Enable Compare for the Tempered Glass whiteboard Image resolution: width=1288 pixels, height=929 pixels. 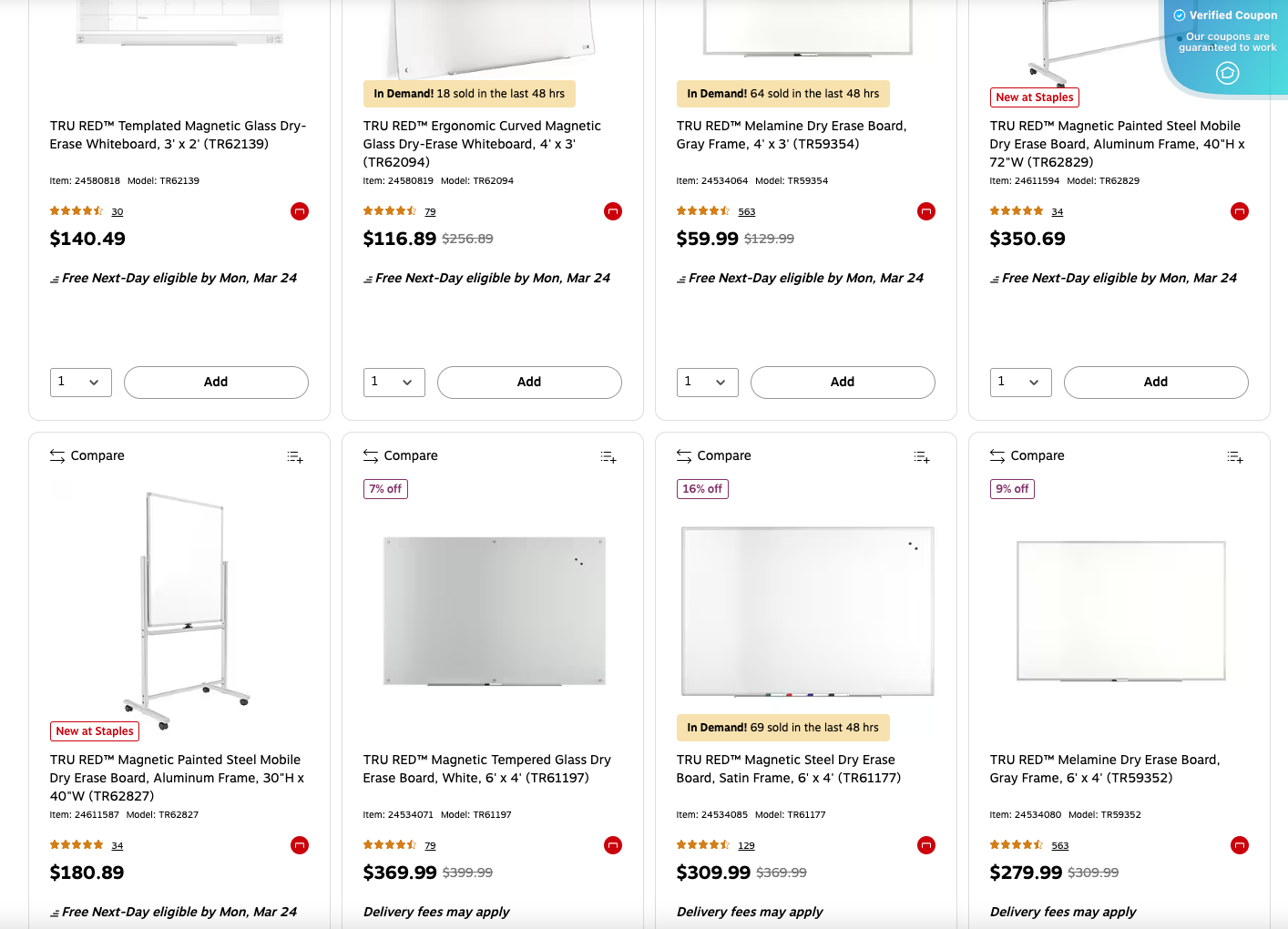(x=400, y=455)
